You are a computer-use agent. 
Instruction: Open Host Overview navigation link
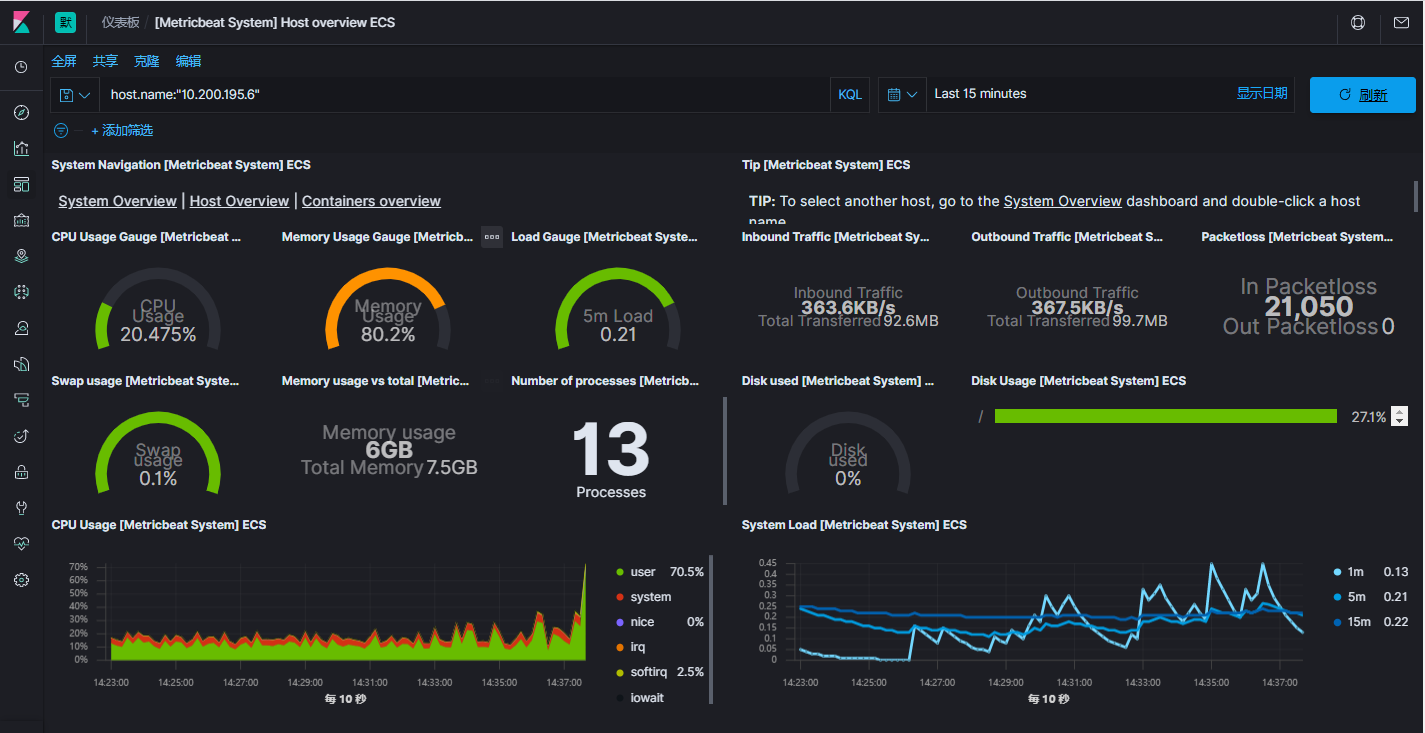click(239, 201)
